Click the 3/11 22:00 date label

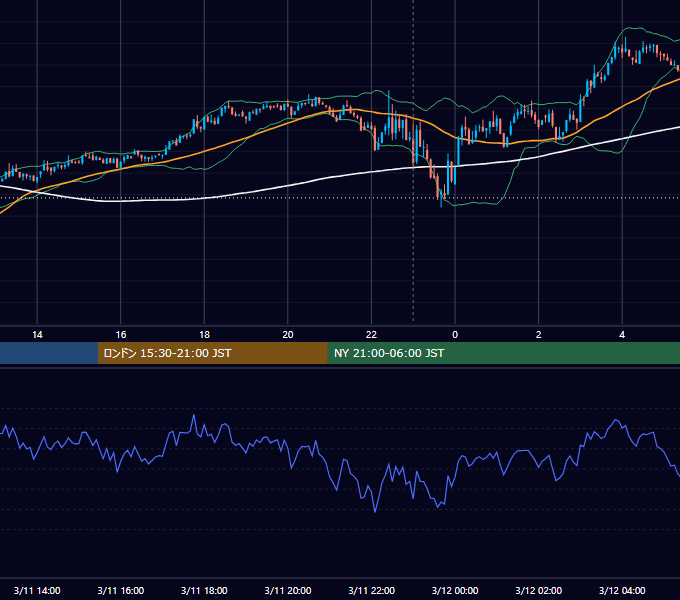[x=372, y=590]
